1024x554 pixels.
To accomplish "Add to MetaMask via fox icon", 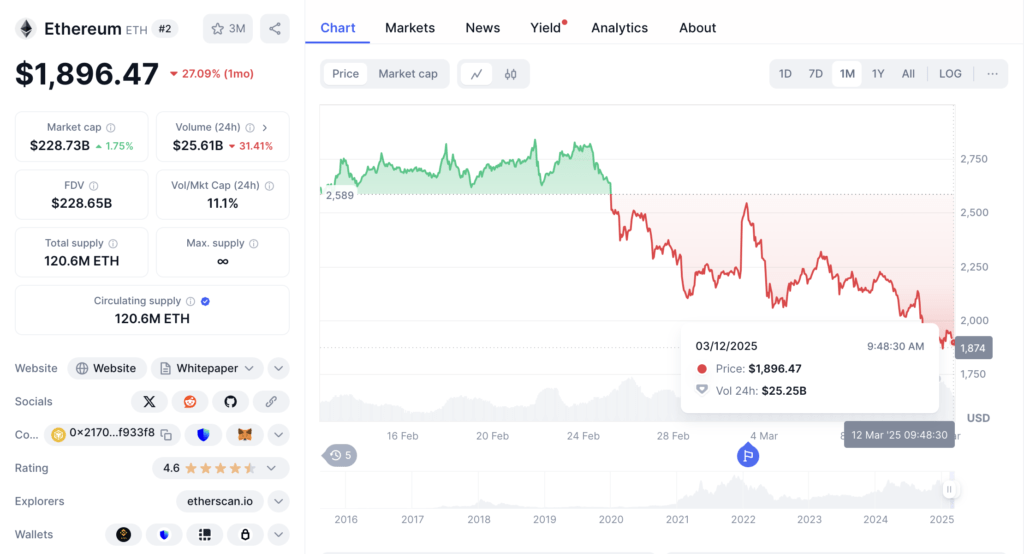I will 245,435.
